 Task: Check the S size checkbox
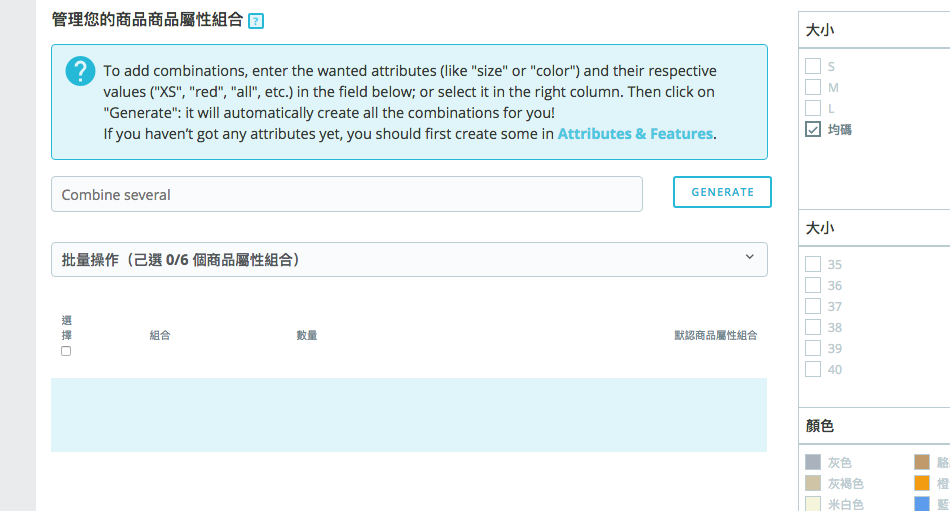coord(813,66)
